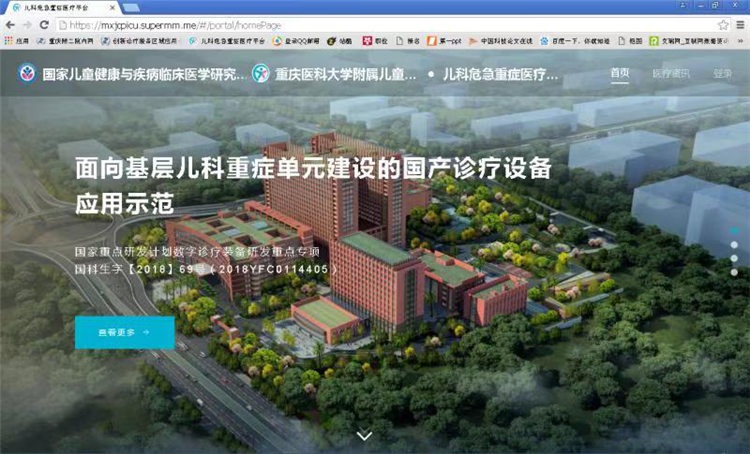
Task: Open the 登录QQ邮箱 bookmark
Action: (296, 41)
